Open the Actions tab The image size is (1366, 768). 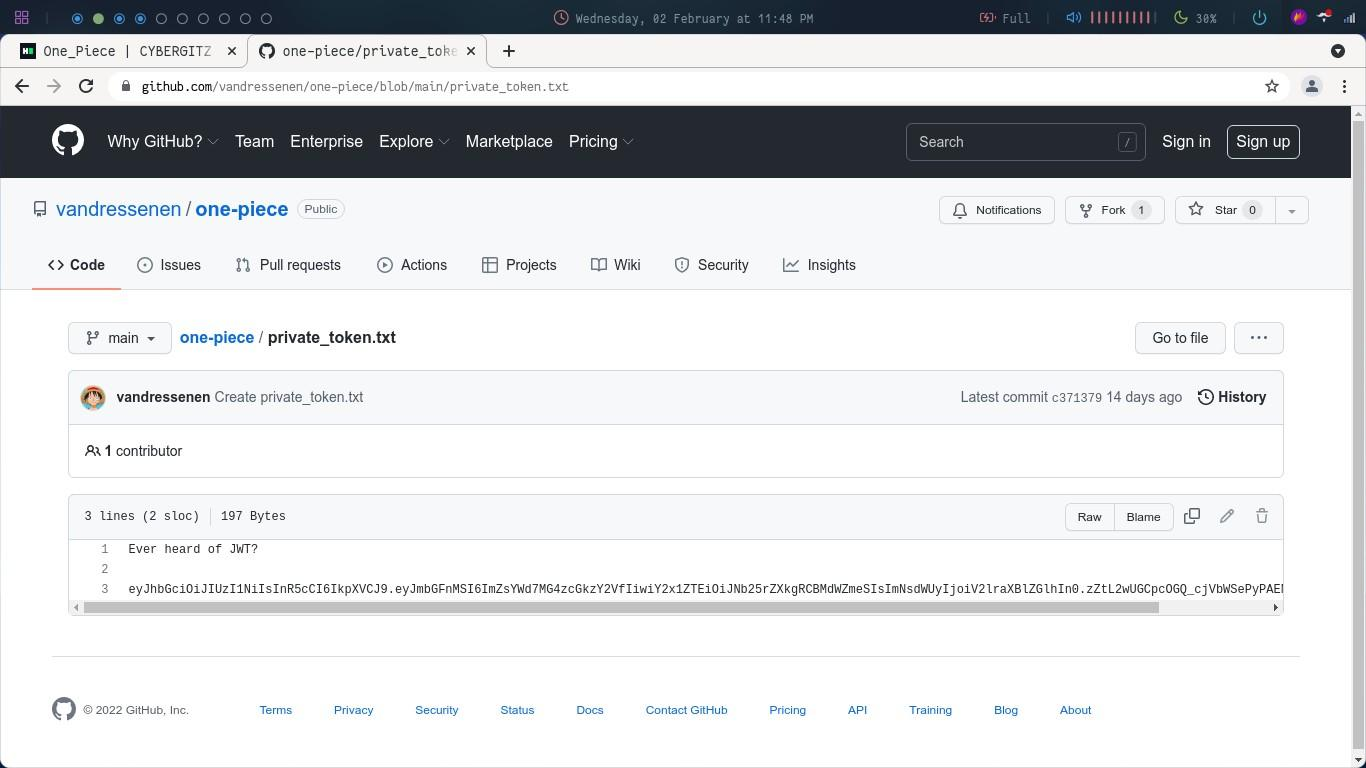412,265
